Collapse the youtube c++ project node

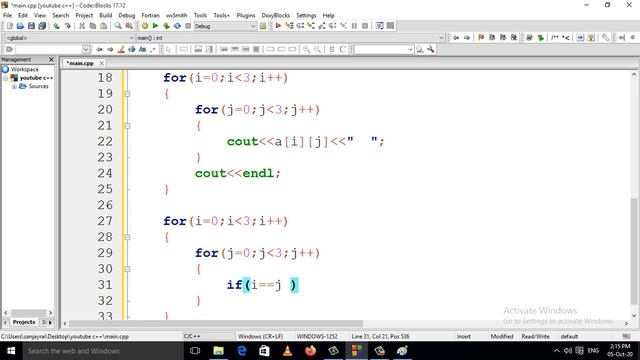6,78
